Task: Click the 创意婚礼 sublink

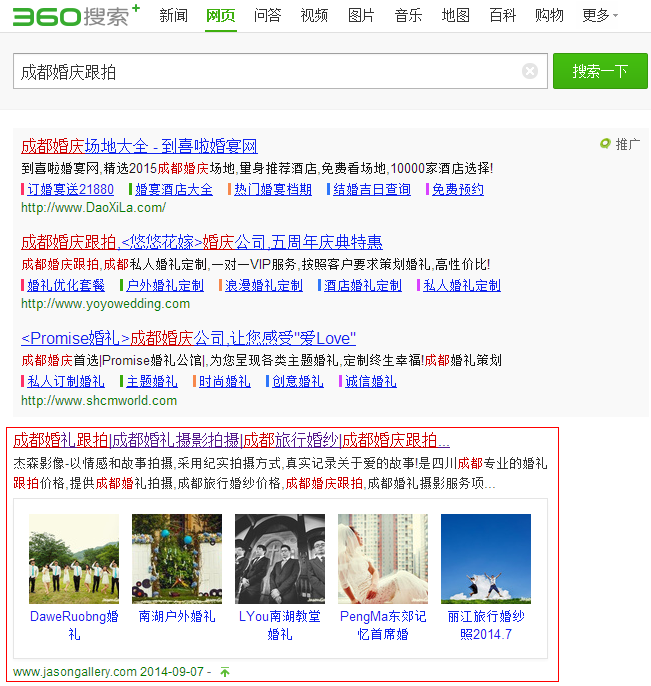Action: coord(297,381)
